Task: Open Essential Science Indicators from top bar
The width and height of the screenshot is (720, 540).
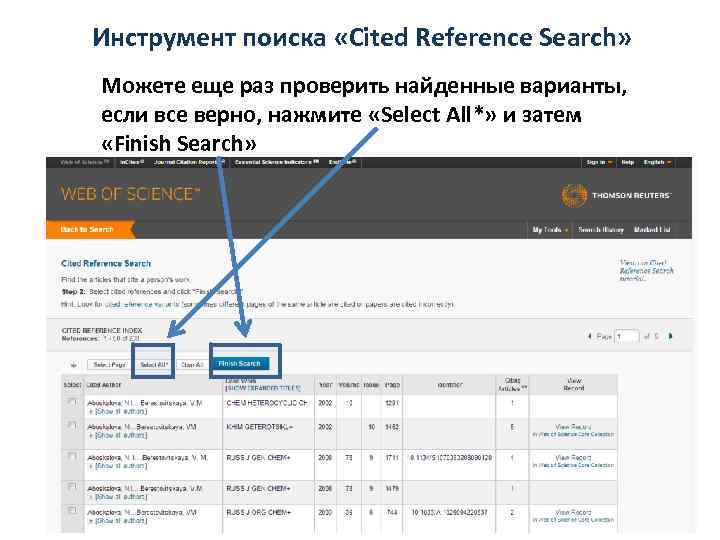Action: tap(276, 163)
